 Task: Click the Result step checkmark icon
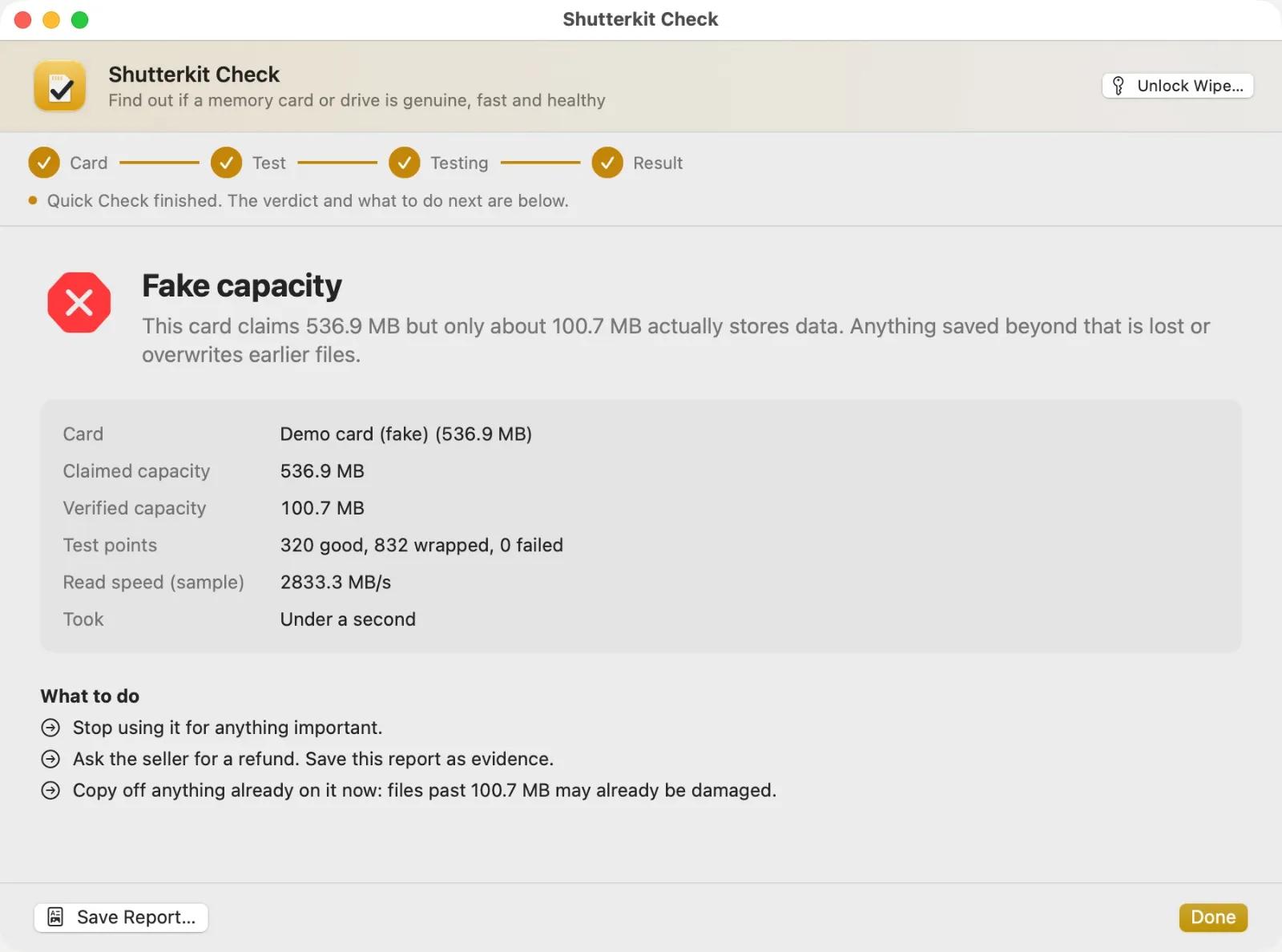607,163
